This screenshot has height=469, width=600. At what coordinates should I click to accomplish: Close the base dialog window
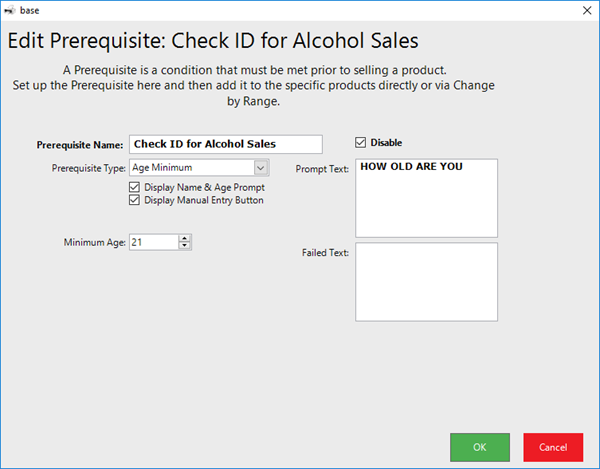tap(586, 9)
